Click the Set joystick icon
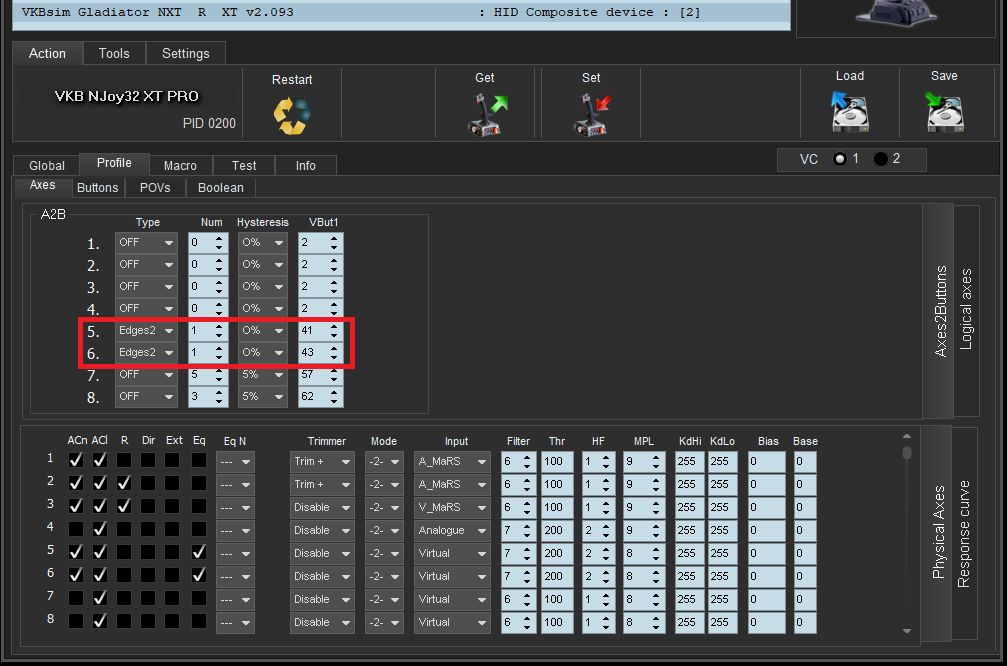This screenshot has width=1007, height=666. pyautogui.click(x=591, y=114)
